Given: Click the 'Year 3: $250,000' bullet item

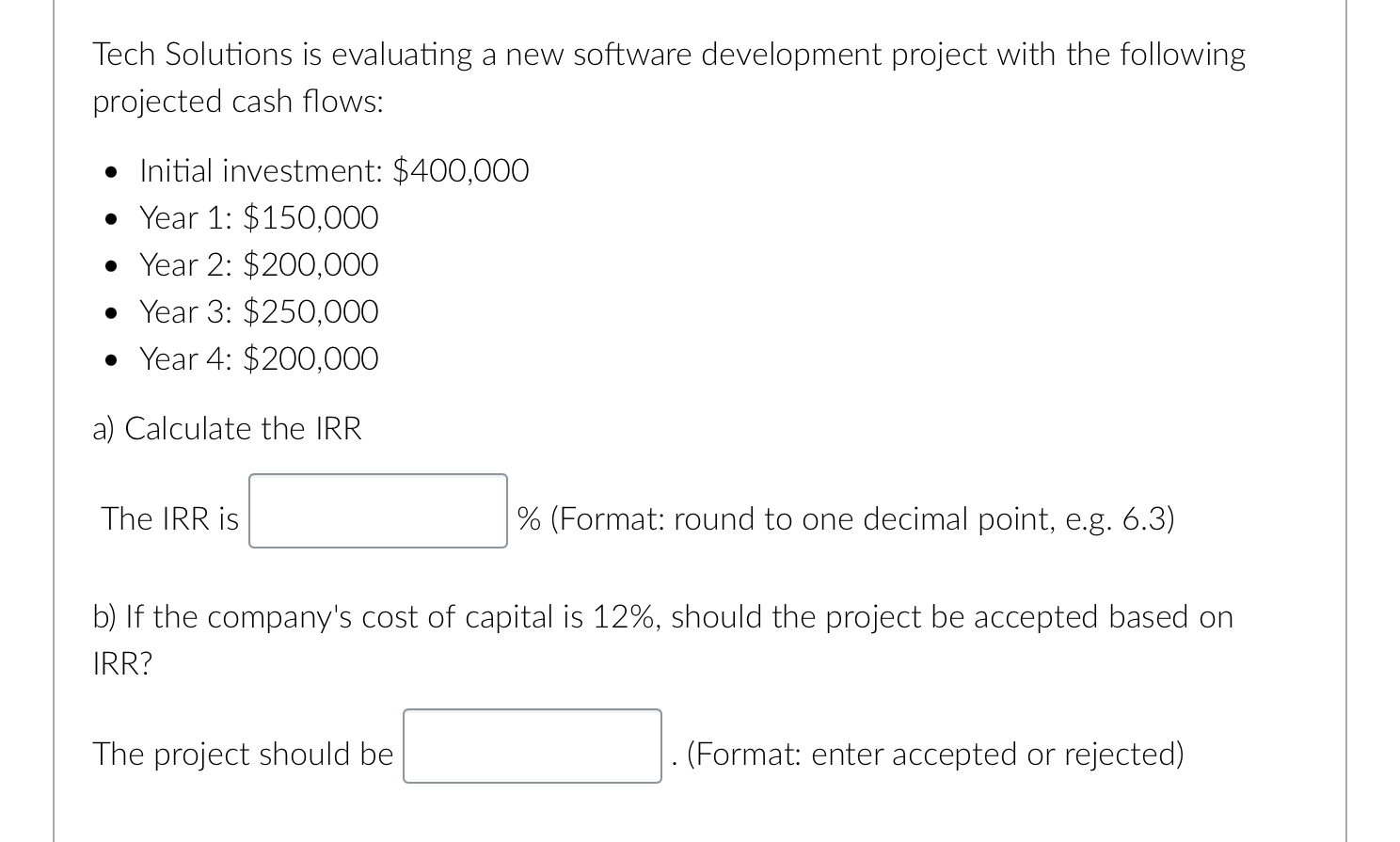Looking at the screenshot, I should [258, 311].
